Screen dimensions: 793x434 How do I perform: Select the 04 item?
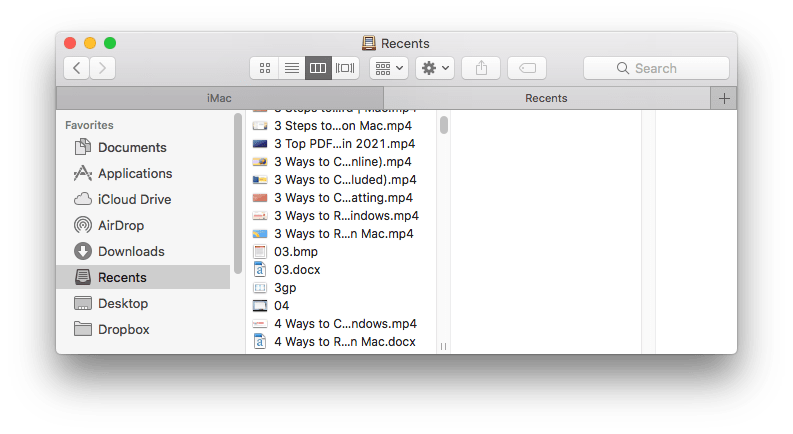point(340,306)
